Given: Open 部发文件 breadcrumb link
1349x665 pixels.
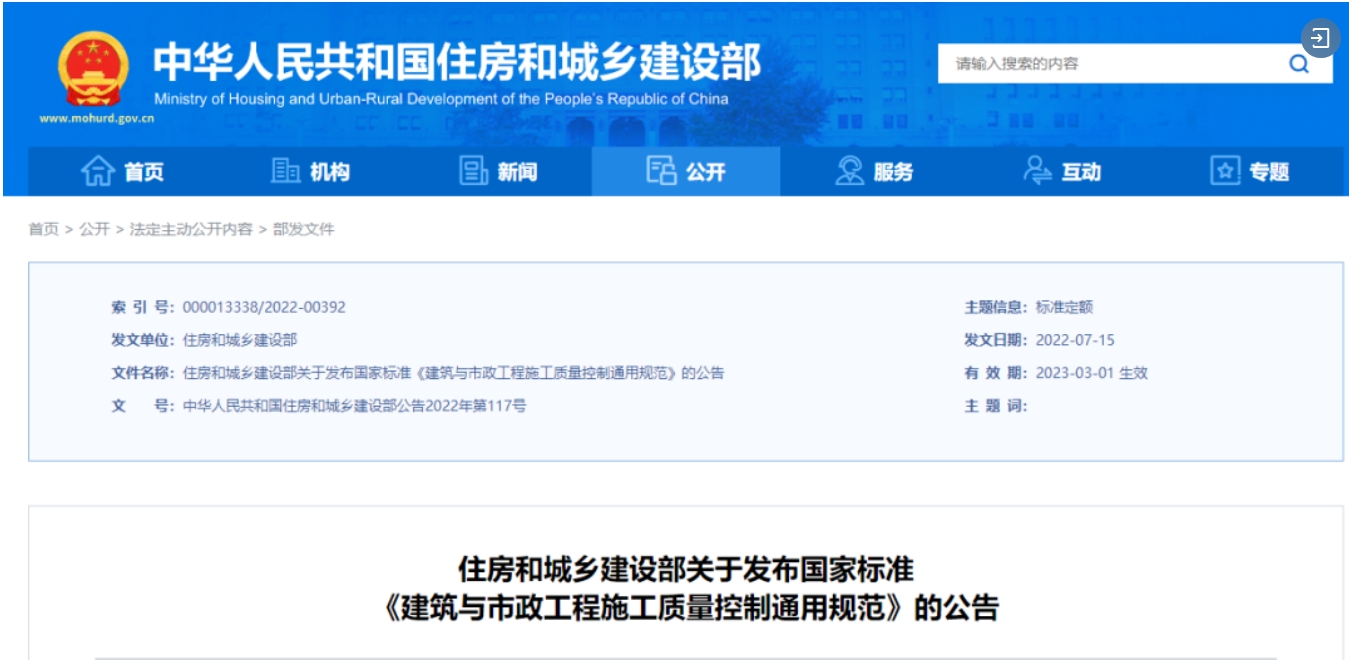Looking at the screenshot, I should point(303,229).
